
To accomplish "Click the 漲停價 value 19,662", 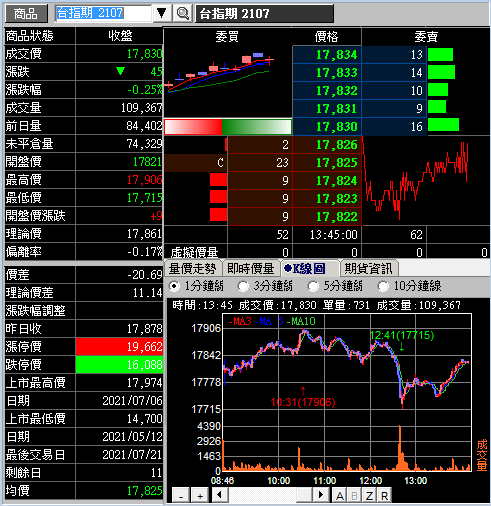I will [x=119, y=347].
